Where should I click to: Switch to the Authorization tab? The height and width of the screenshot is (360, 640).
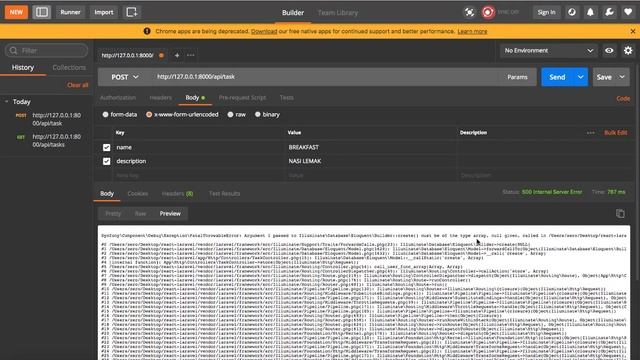click(x=118, y=98)
